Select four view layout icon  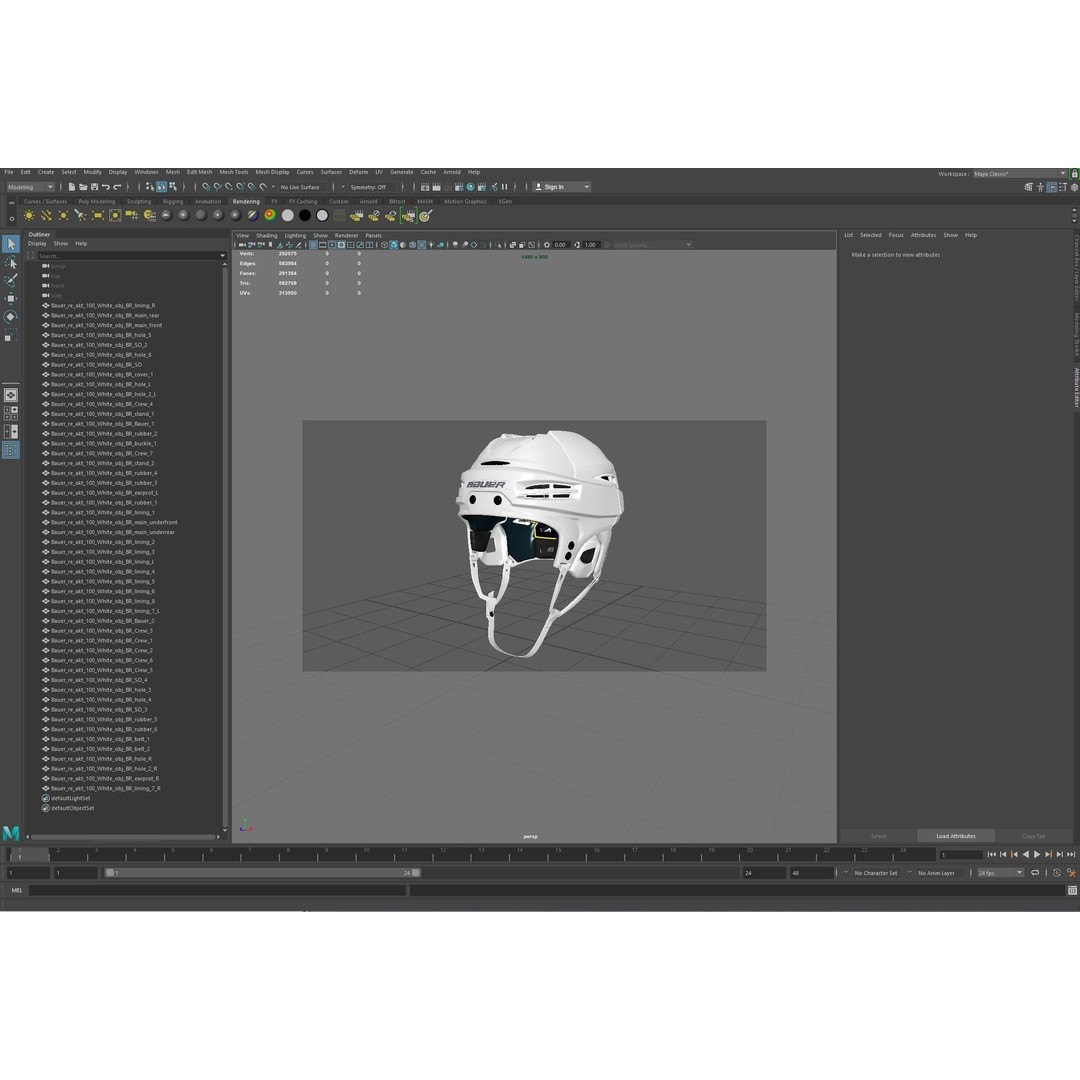click(x=10, y=413)
